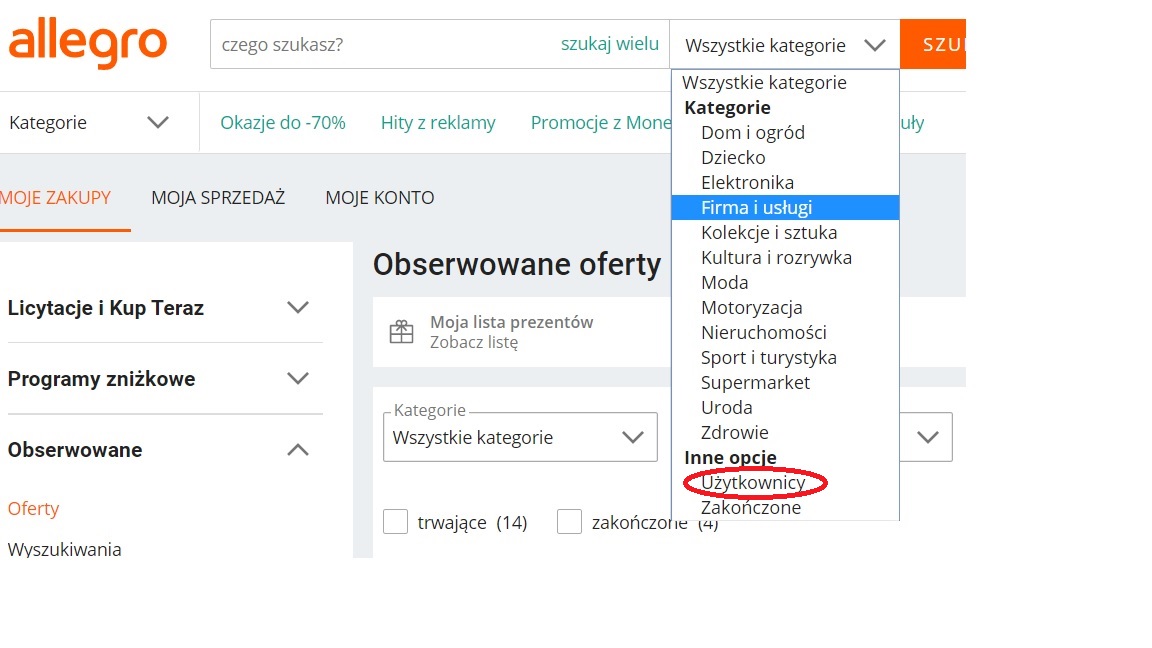Click the czego szukasz search field

[x=380, y=45]
